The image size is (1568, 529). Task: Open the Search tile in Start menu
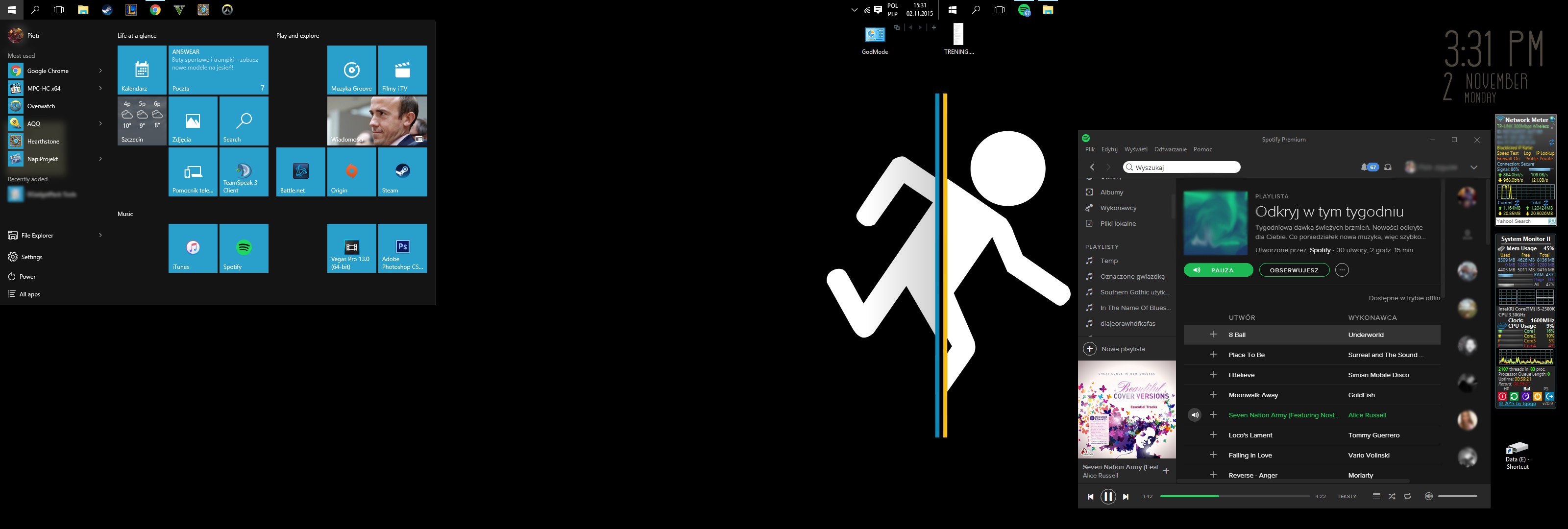click(244, 120)
